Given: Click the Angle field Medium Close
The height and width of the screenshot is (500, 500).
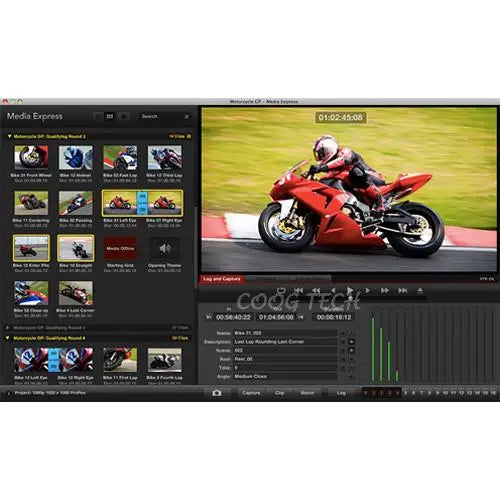Looking at the screenshot, I should pyautogui.click(x=285, y=376).
